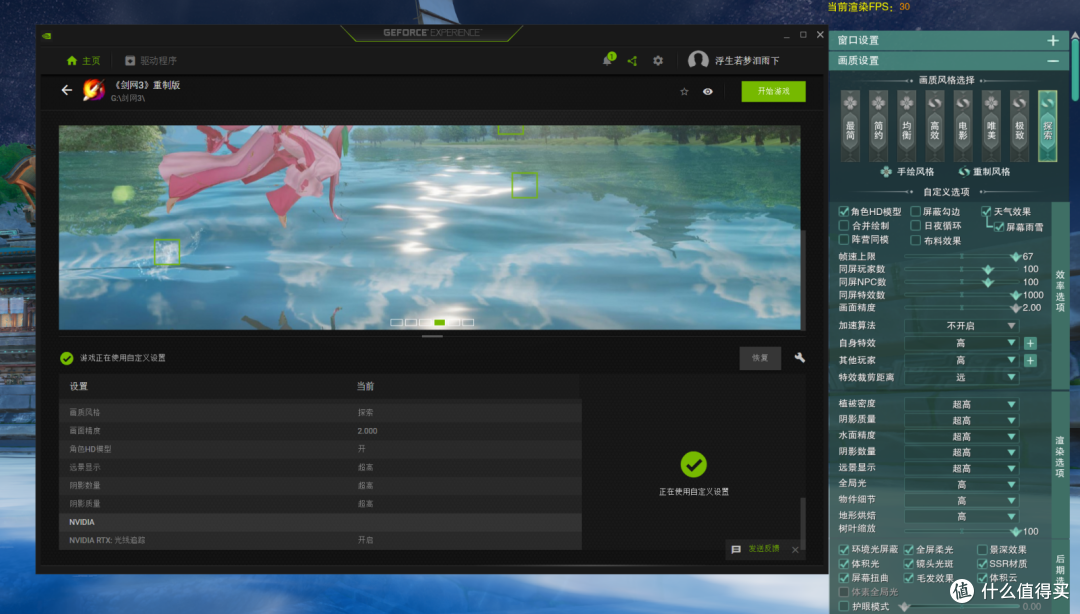Open the 地形烘焙 dropdown
Screen dimensions: 1080x614
click(x=962, y=516)
